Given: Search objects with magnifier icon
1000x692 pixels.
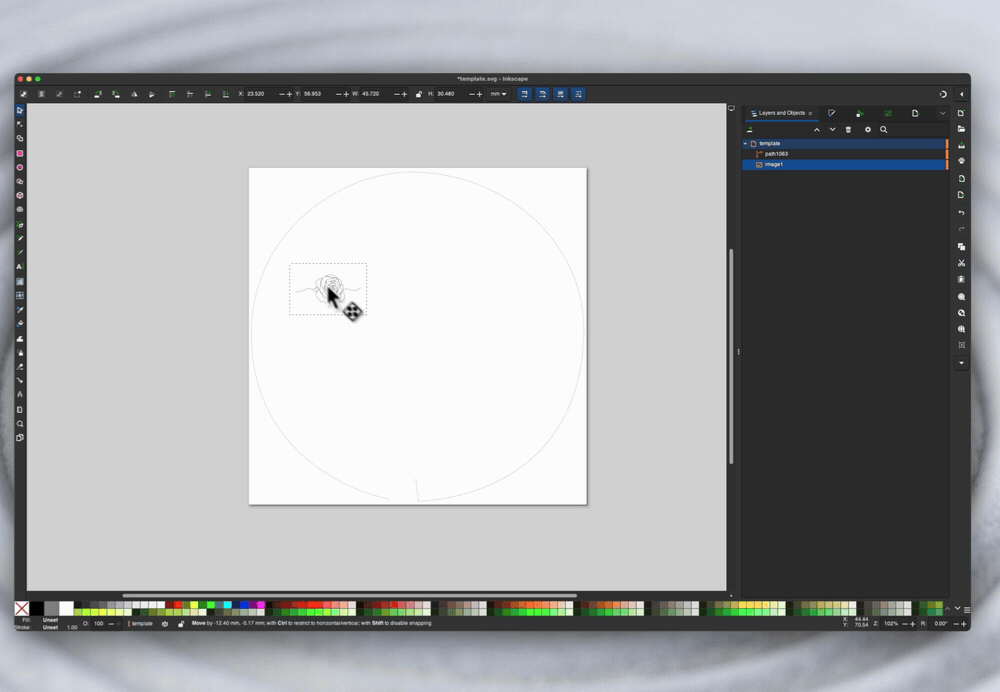Looking at the screenshot, I should click(x=883, y=129).
